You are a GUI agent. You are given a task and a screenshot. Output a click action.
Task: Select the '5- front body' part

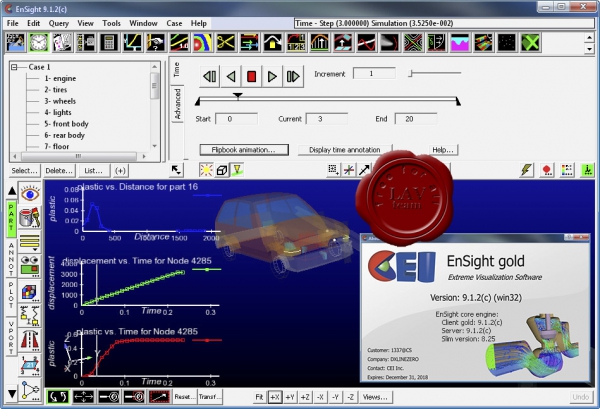[x=66, y=124]
